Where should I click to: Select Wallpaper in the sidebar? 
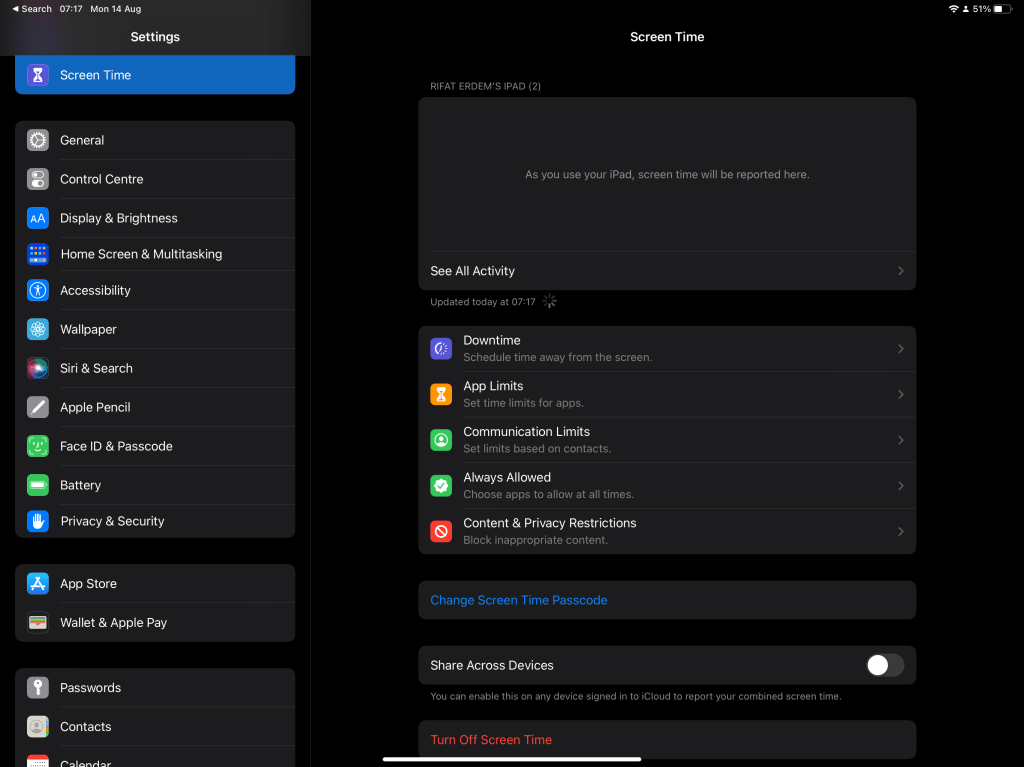[155, 329]
